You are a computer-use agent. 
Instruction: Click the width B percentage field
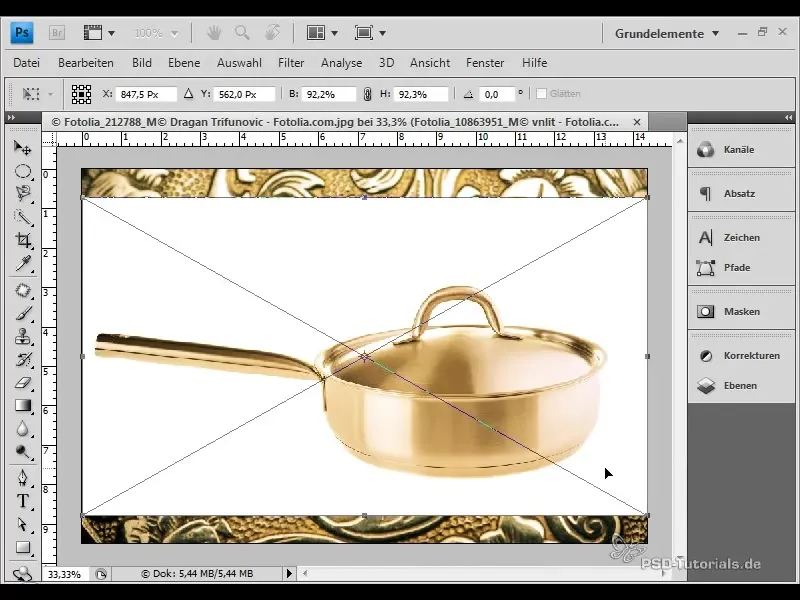329,94
